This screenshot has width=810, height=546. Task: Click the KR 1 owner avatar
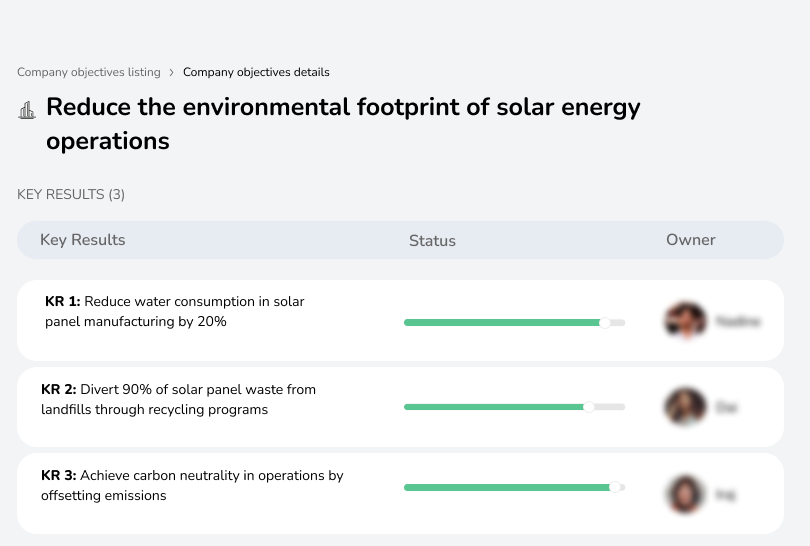(686, 320)
